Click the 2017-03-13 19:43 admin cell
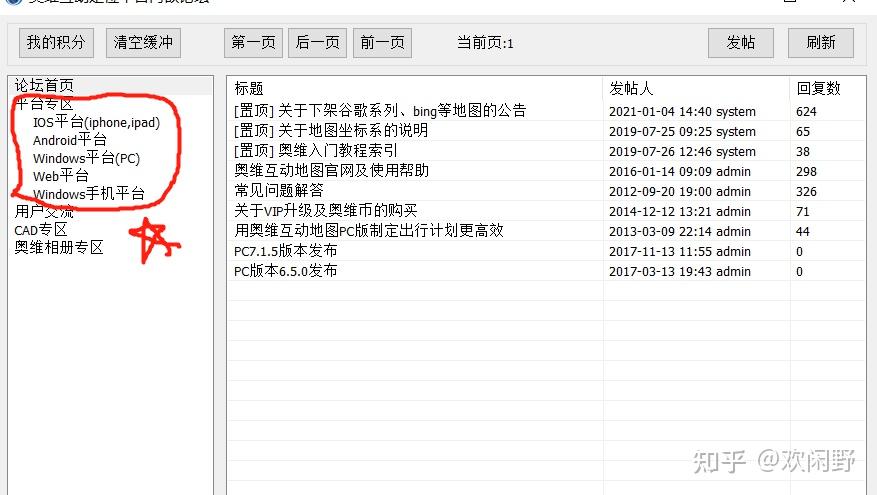Viewport: 877px width, 495px height. (x=680, y=272)
